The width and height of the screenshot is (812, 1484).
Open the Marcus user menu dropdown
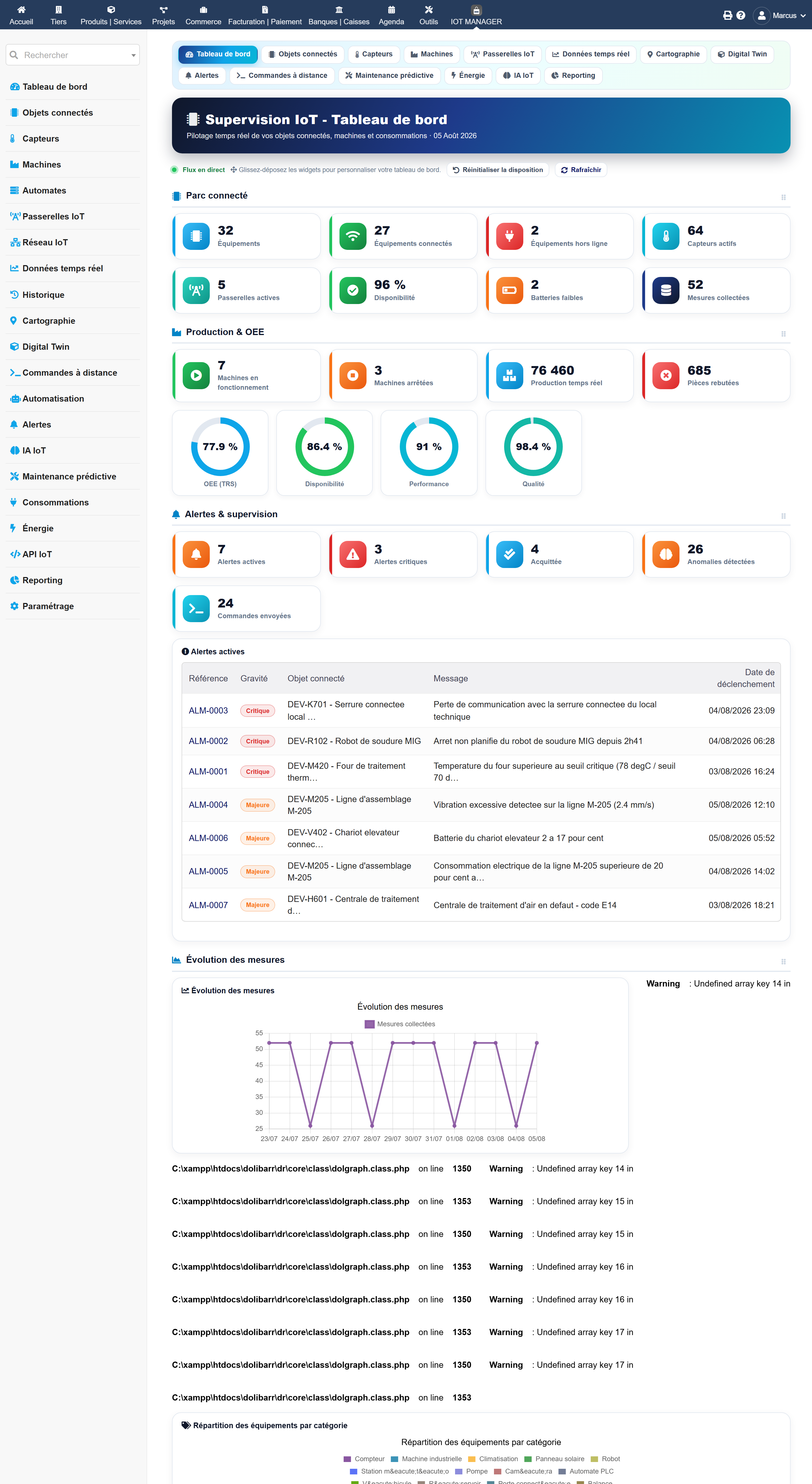click(781, 16)
